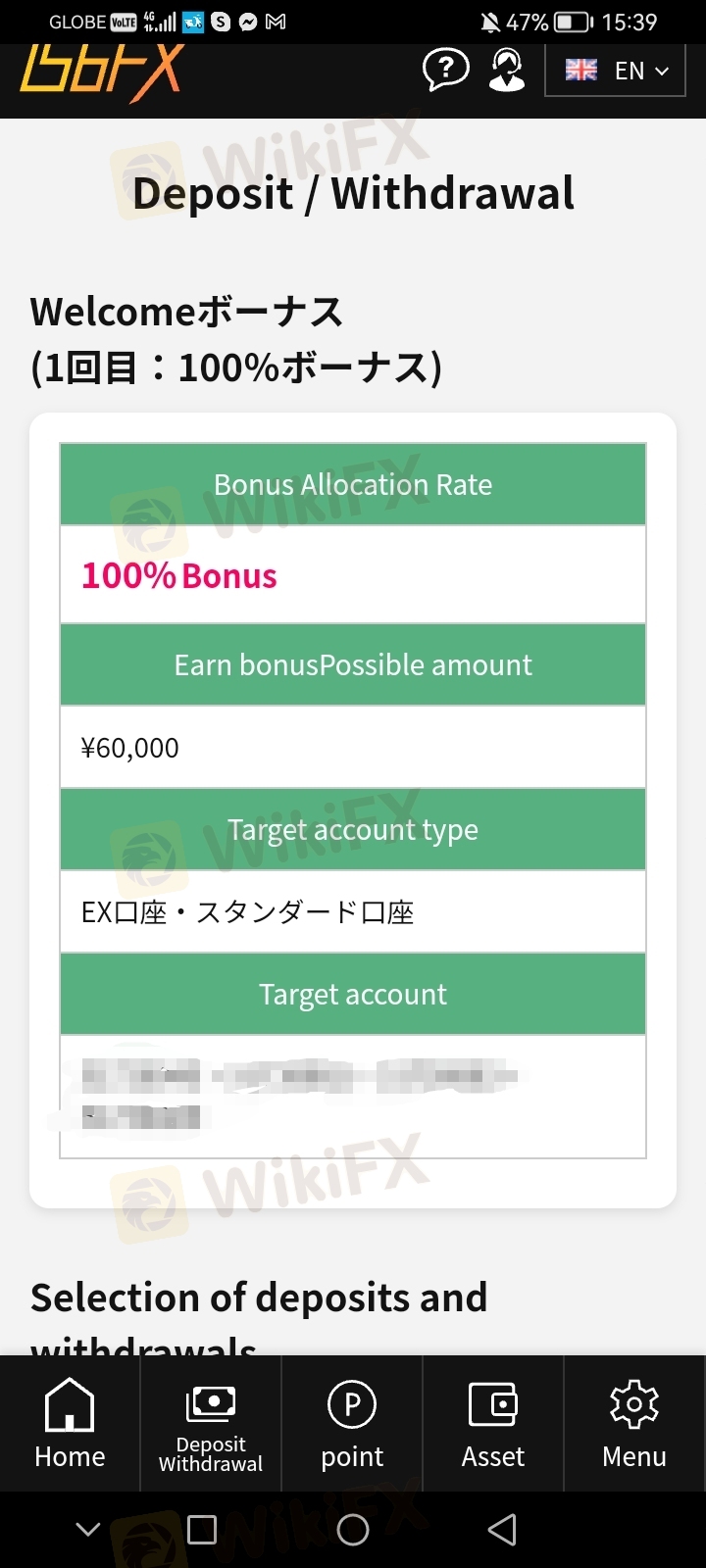Image resolution: width=706 pixels, height=1568 pixels.
Task: Tap the 100% Bonus text
Action: click(179, 575)
